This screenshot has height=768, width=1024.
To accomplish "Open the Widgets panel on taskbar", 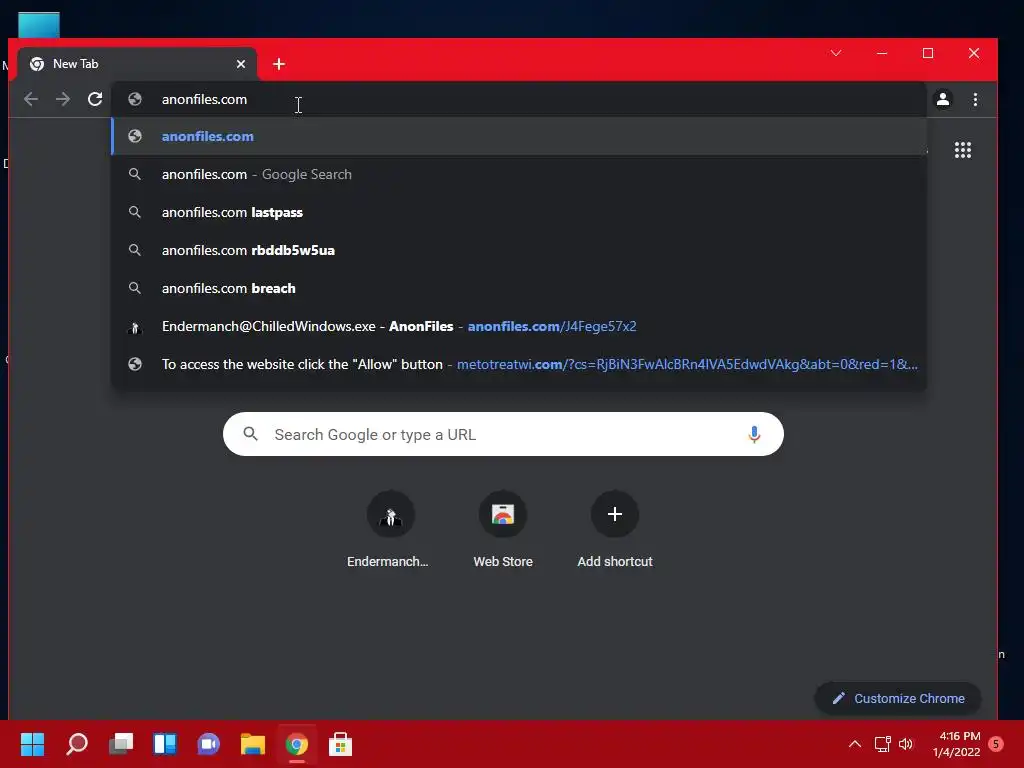I will (x=165, y=744).
